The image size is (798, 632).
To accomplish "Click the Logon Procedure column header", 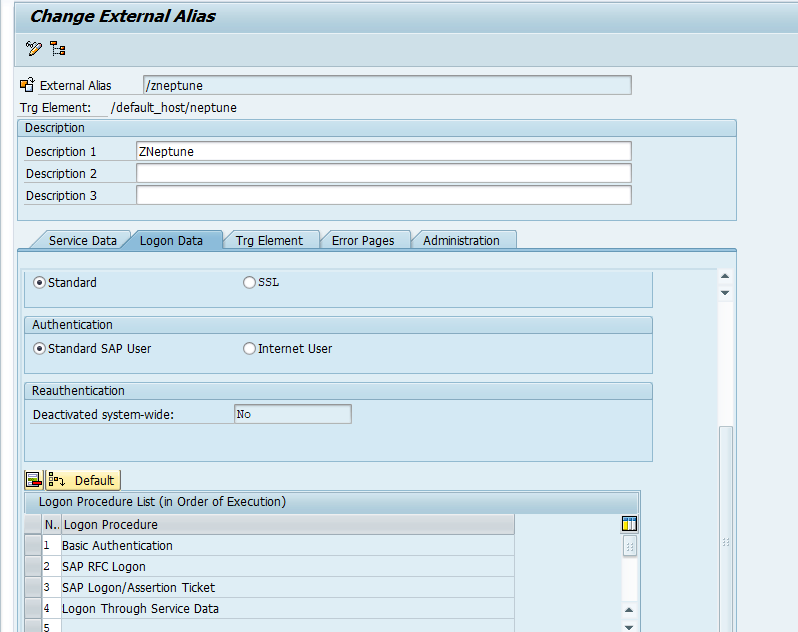I will point(288,524).
